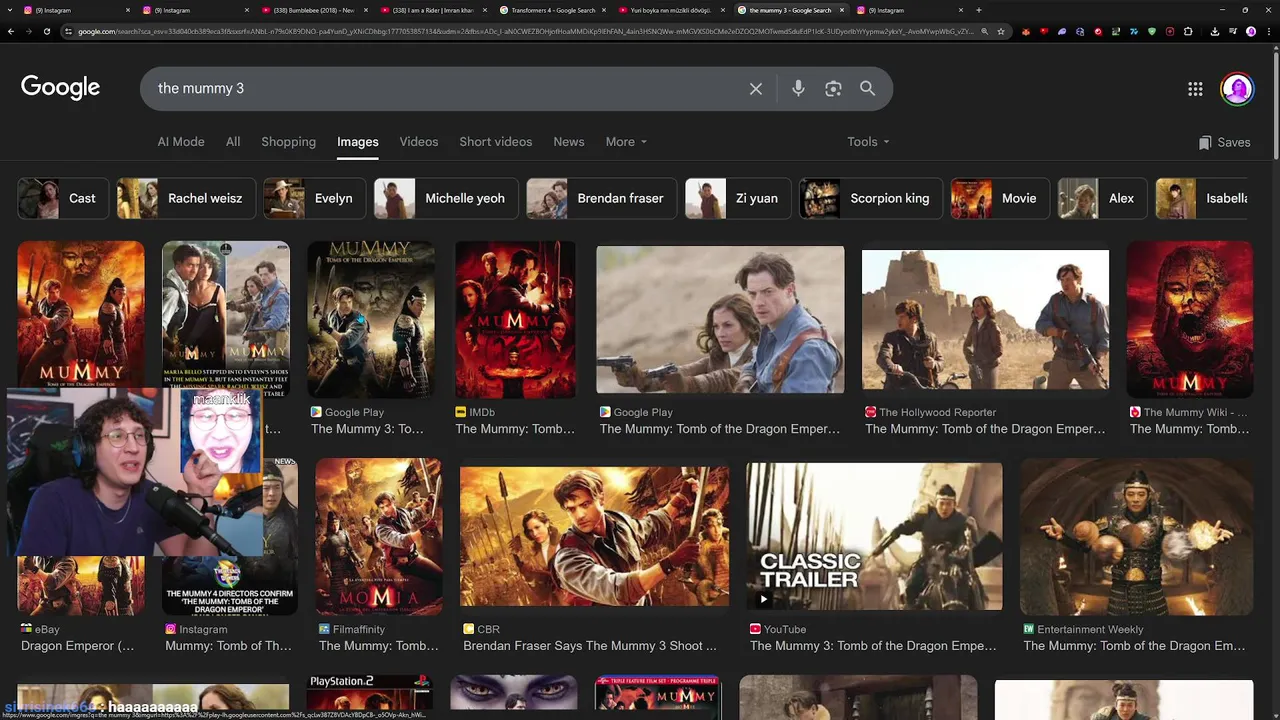1280x720 pixels.
Task: Go back with the browser back arrow
Action: tap(11, 31)
